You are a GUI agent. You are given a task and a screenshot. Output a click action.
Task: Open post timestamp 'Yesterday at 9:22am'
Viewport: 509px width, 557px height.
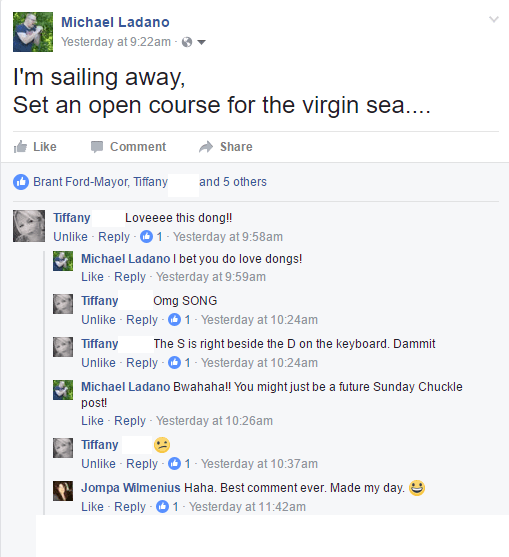116,42
